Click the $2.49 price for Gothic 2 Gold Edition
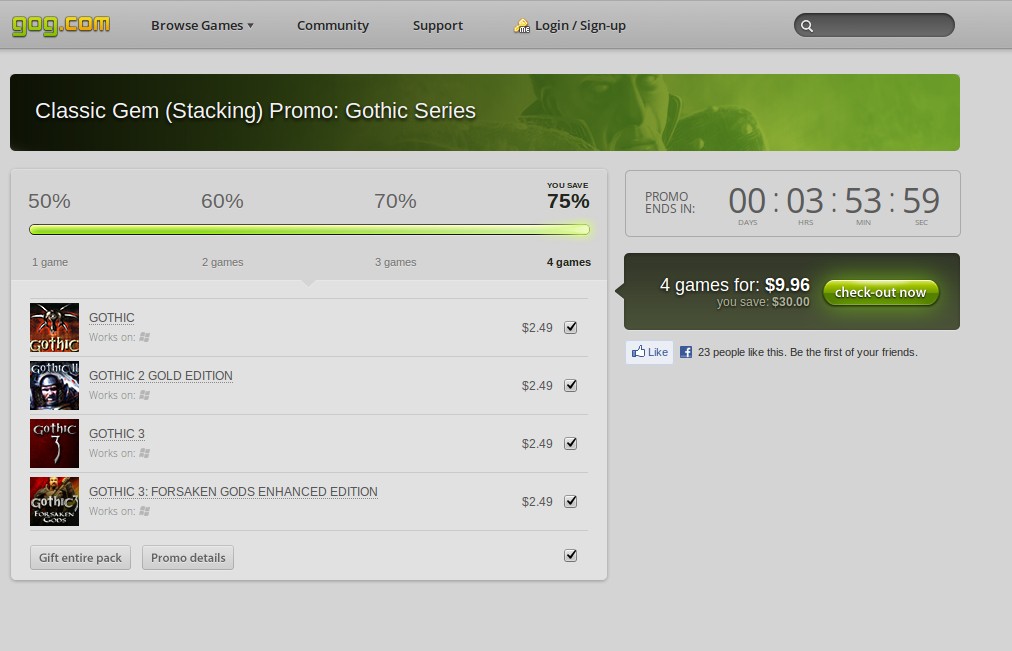The image size is (1012, 651). tap(537, 386)
